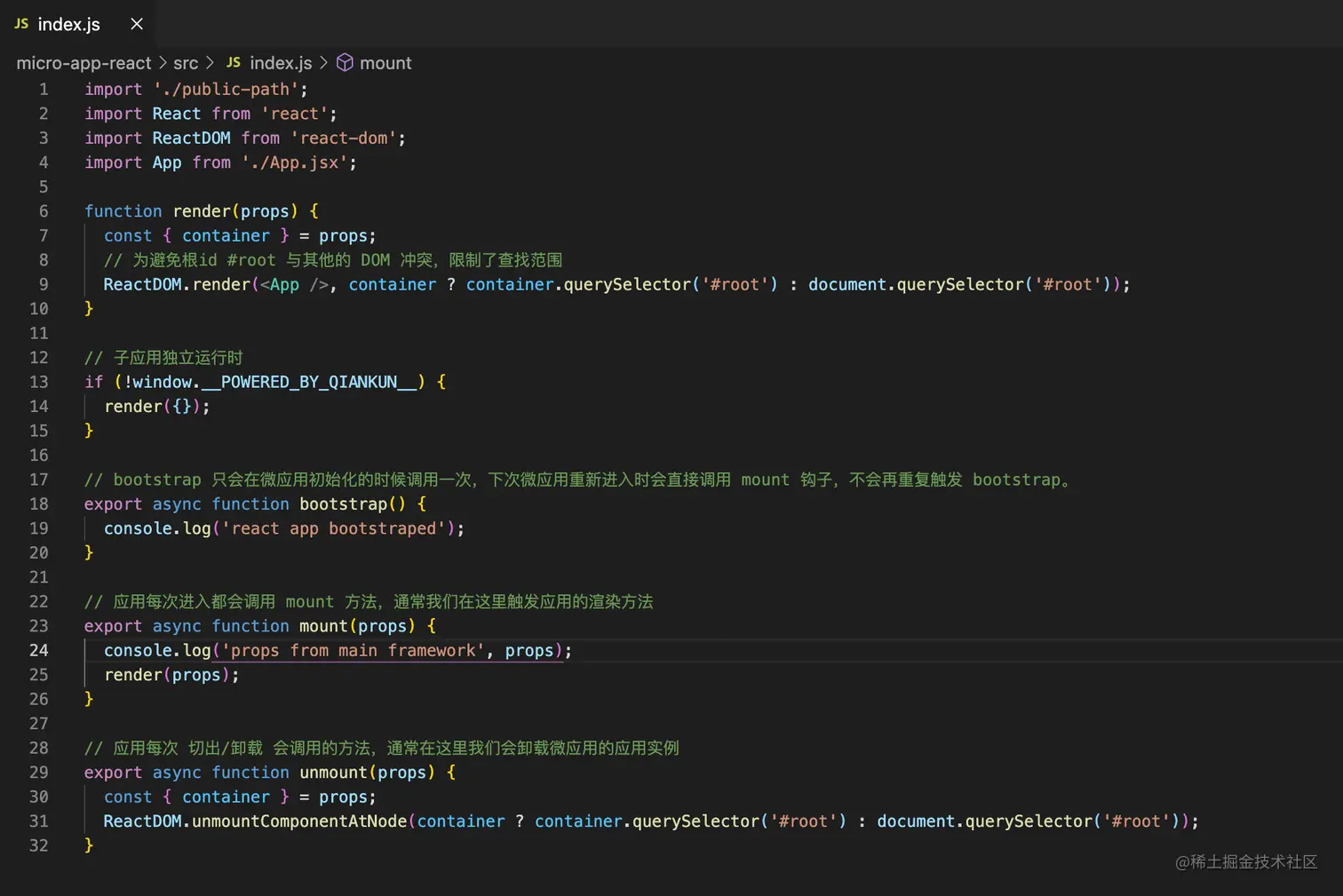Click the 'react' string on line 2
The height and width of the screenshot is (896, 1343).
(x=294, y=114)
